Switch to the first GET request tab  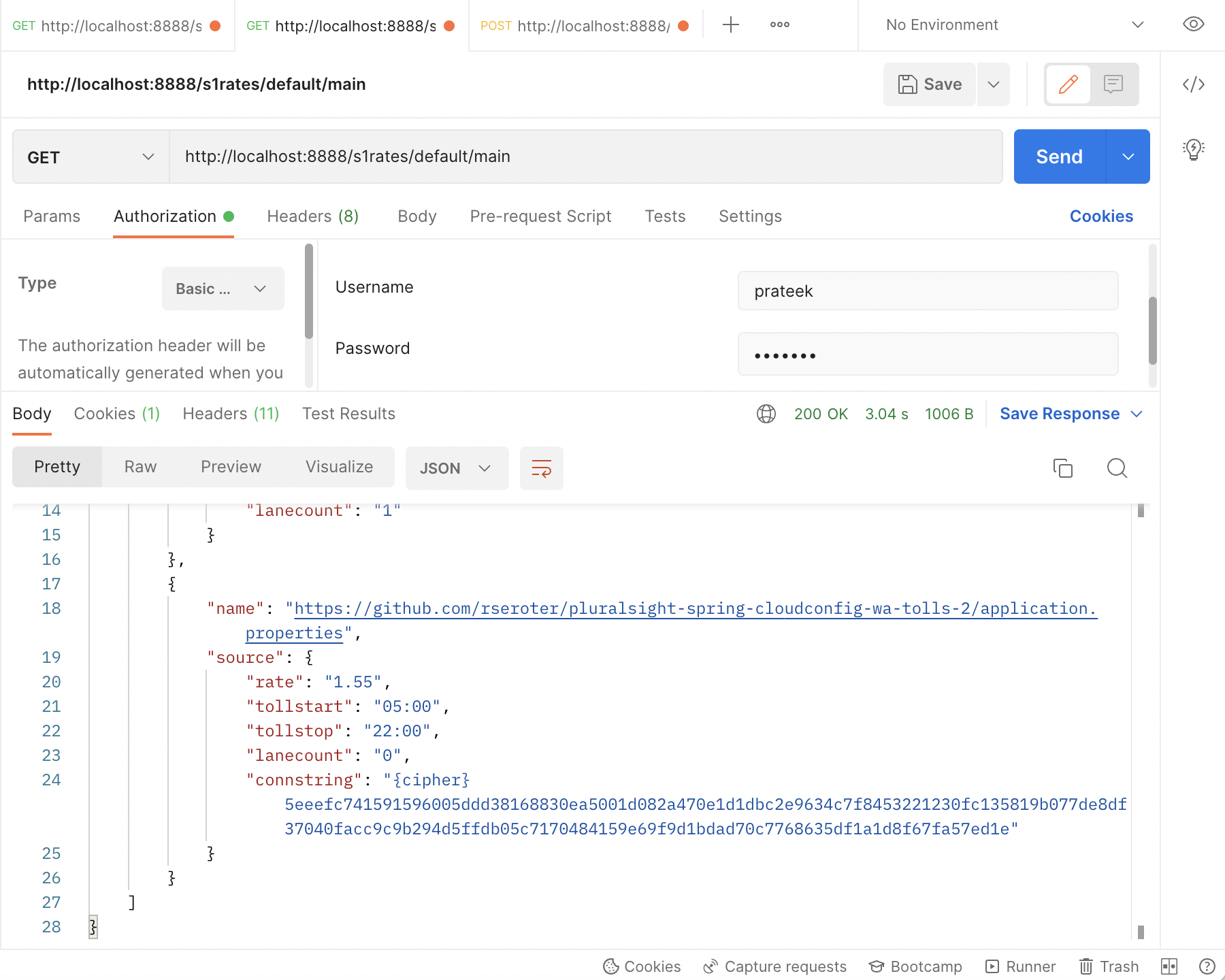coord(117,26)
